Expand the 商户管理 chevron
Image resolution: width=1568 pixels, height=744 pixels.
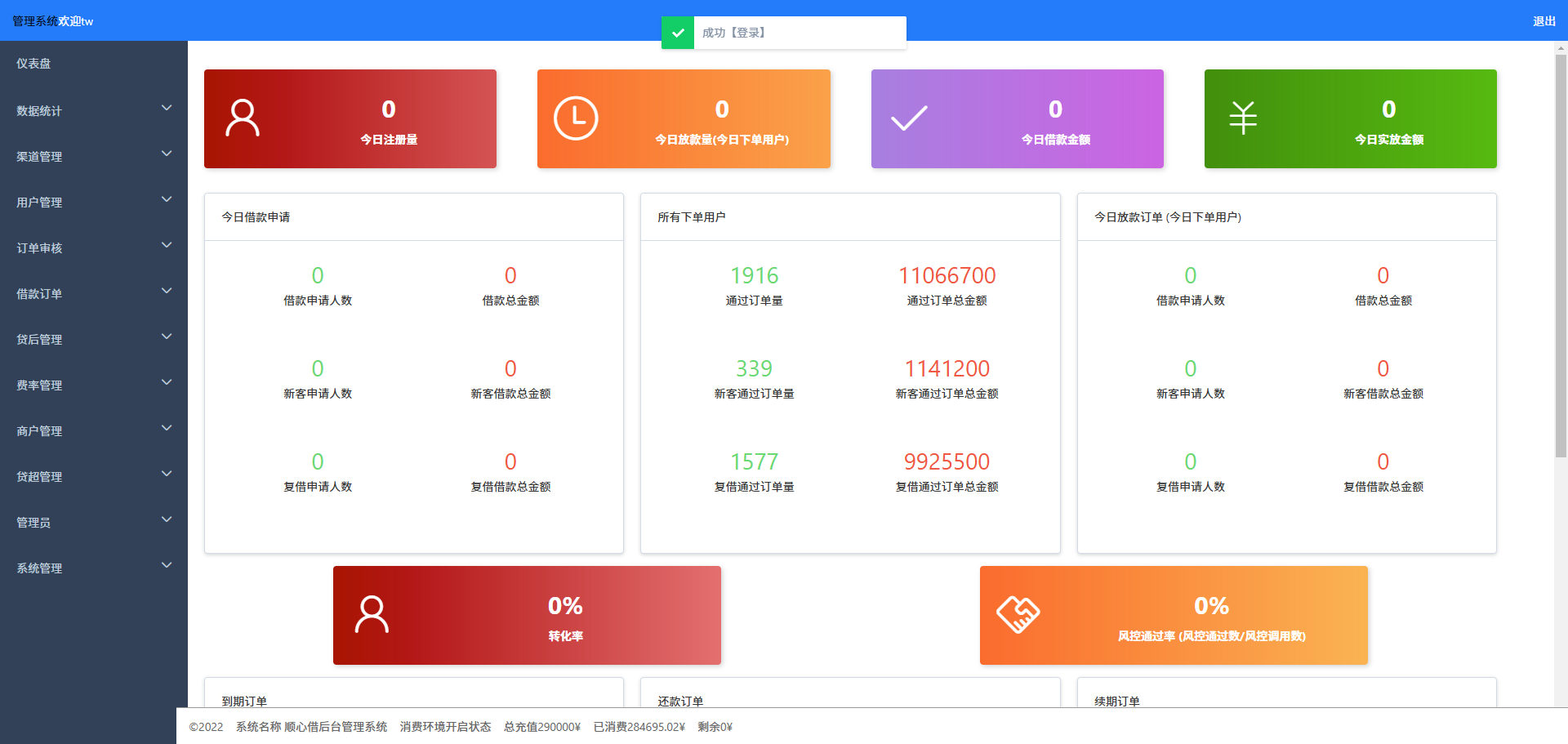(x=167, y=428)
